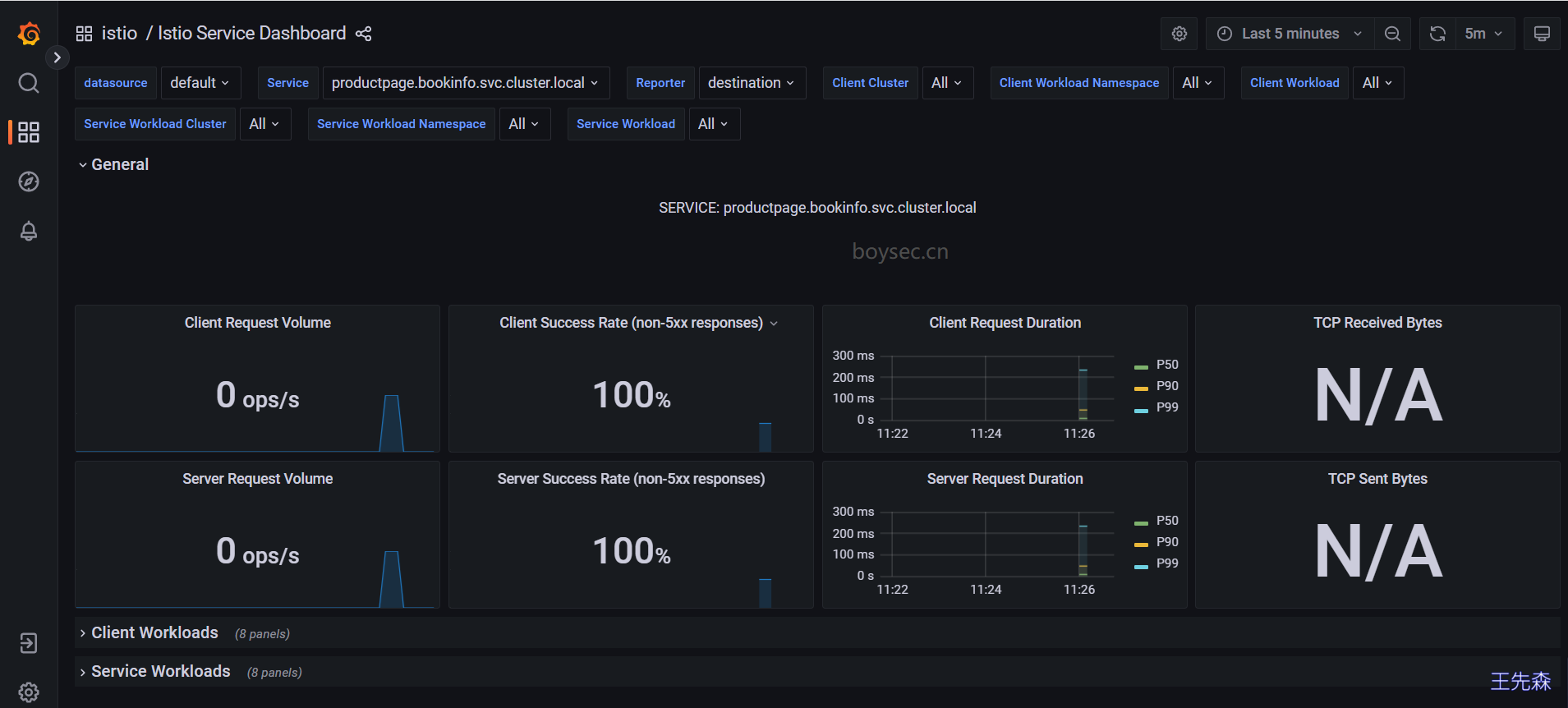Toggle P90 series in Client Request Duration
This screenshot has height=708, width=1568.
[1167, 386]
